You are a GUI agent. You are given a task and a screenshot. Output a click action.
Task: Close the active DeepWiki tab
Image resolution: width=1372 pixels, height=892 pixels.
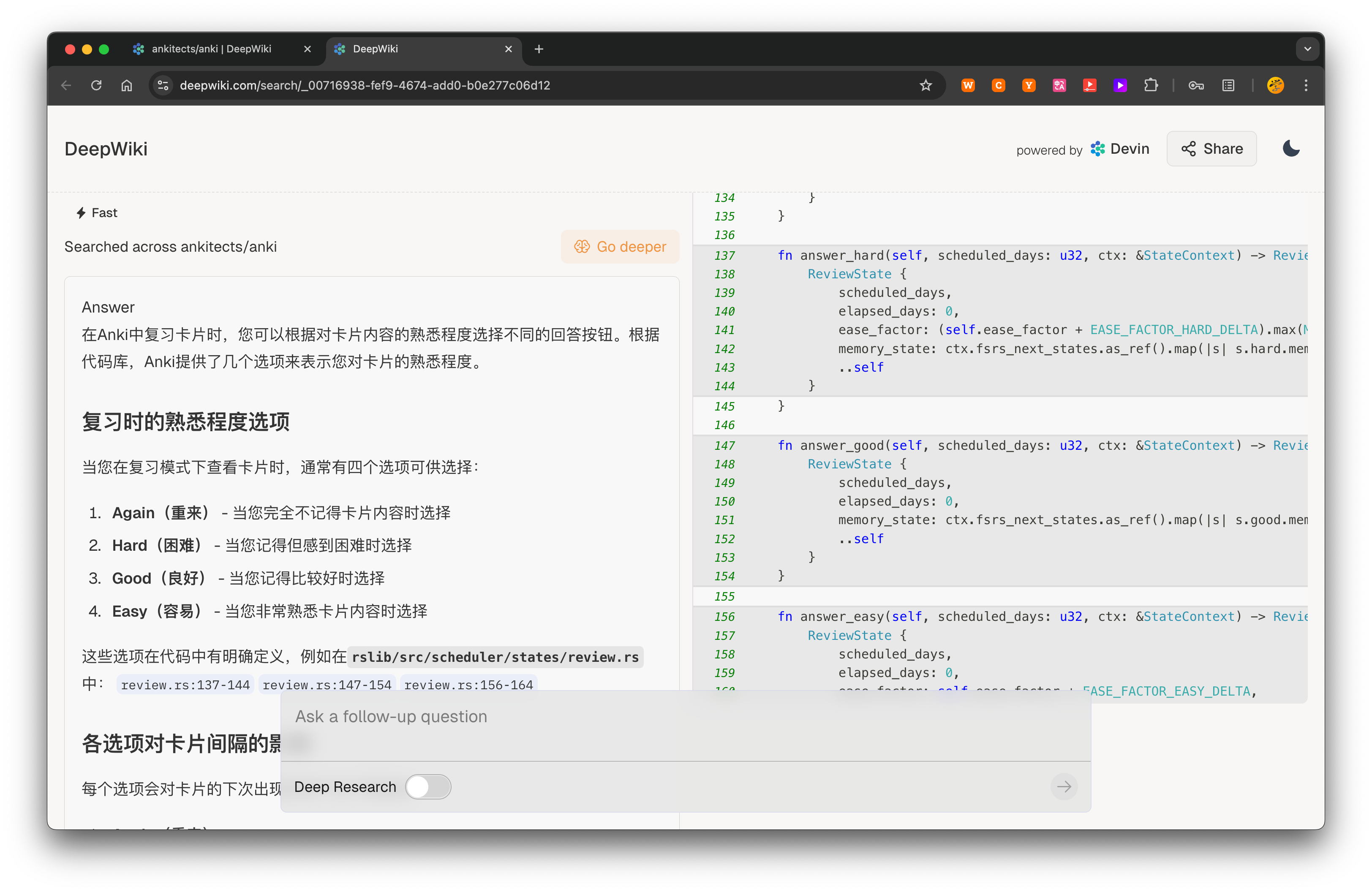pyautogui.click(x=509, y=49)
